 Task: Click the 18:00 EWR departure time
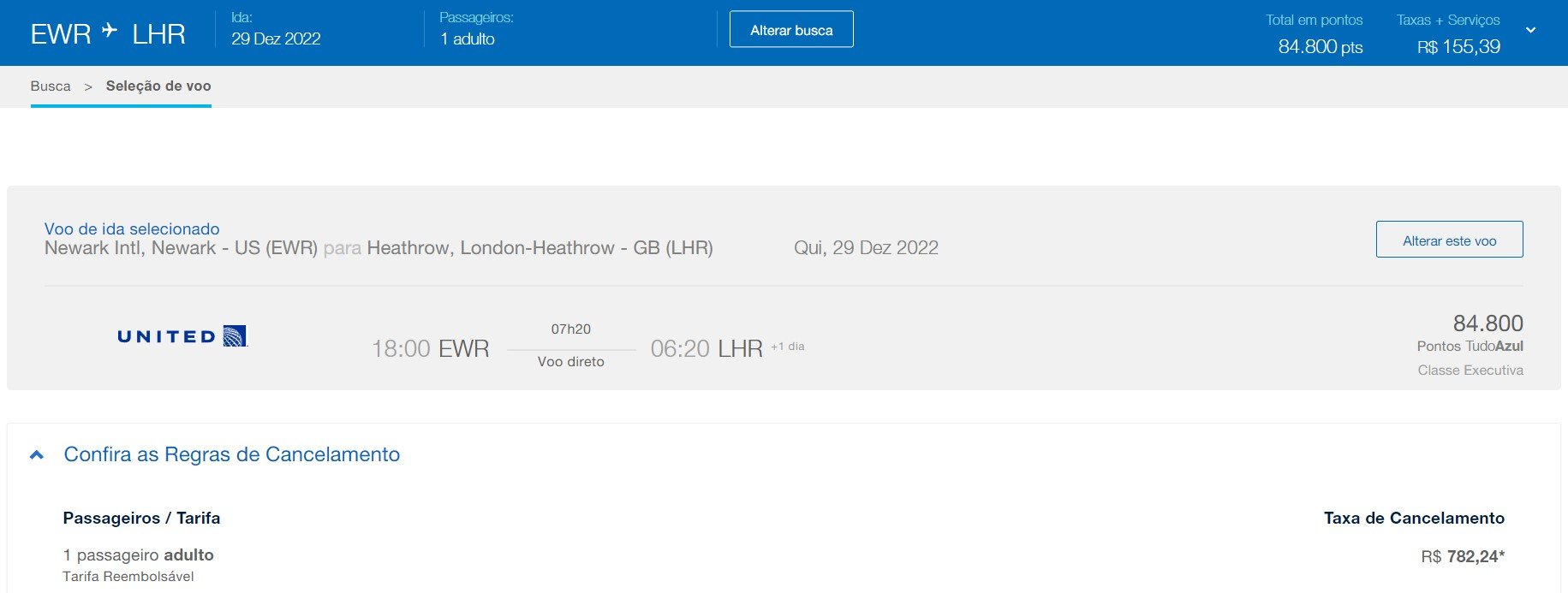coord(430,349)
